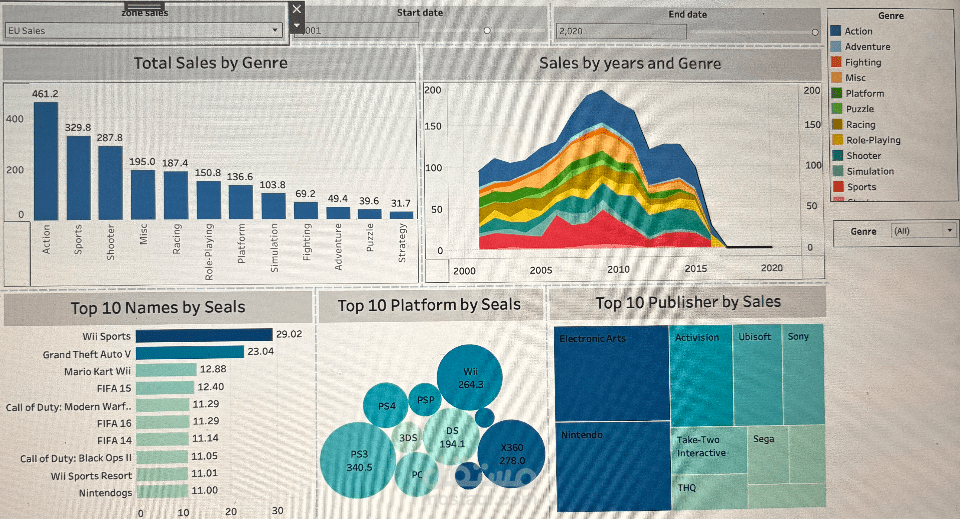The width and height of the screenshot is (960, 519).
Task: Select the PC bubble
Action: click(x=417, y=474)
